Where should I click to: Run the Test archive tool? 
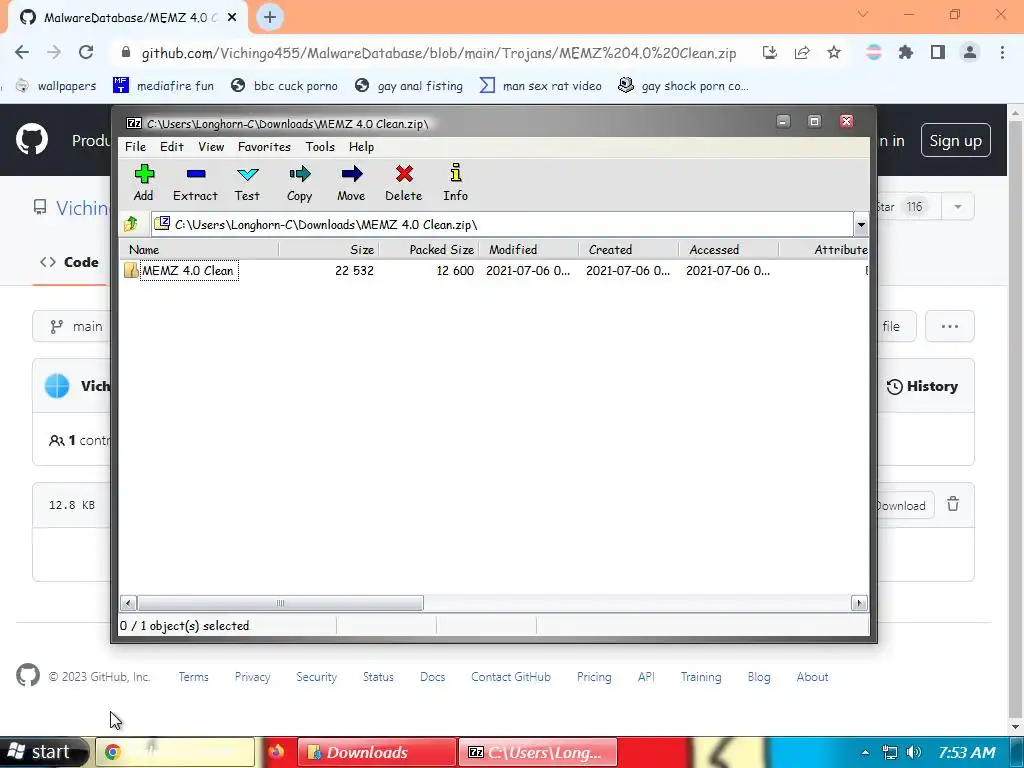pyautogui.click(x=248, y=183)
